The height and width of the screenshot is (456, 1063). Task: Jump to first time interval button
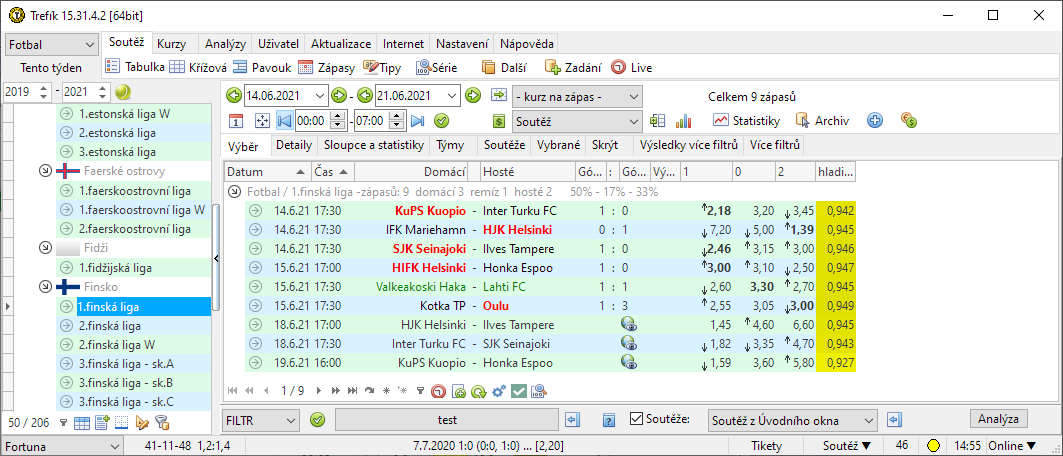284,121
